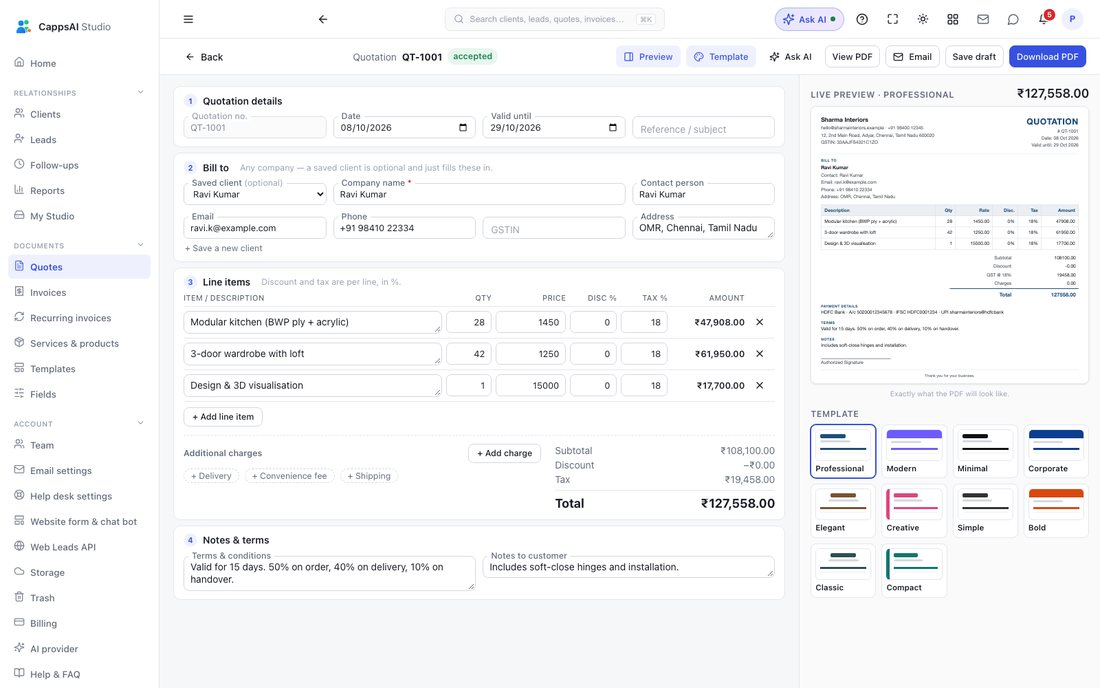Add the Delivery charge chip

(x=211, y=475)
